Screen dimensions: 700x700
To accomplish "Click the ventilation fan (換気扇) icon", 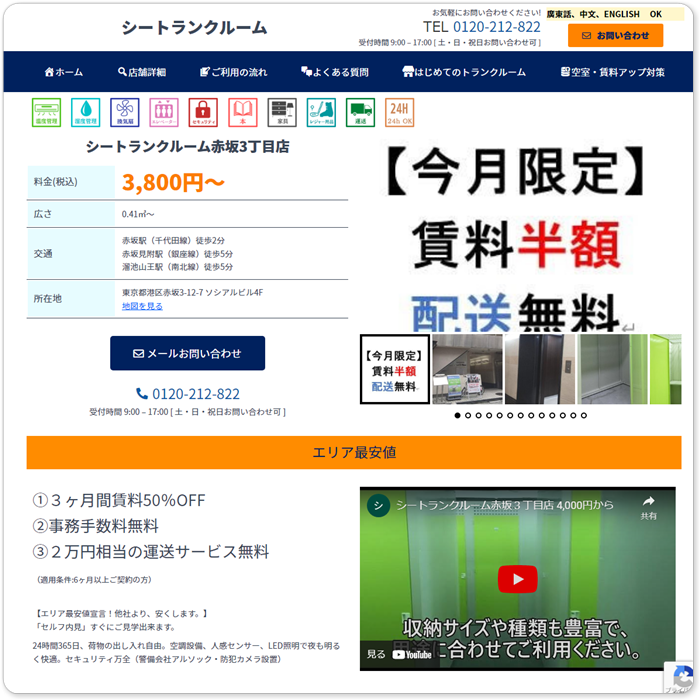I will tap(125, 112).
